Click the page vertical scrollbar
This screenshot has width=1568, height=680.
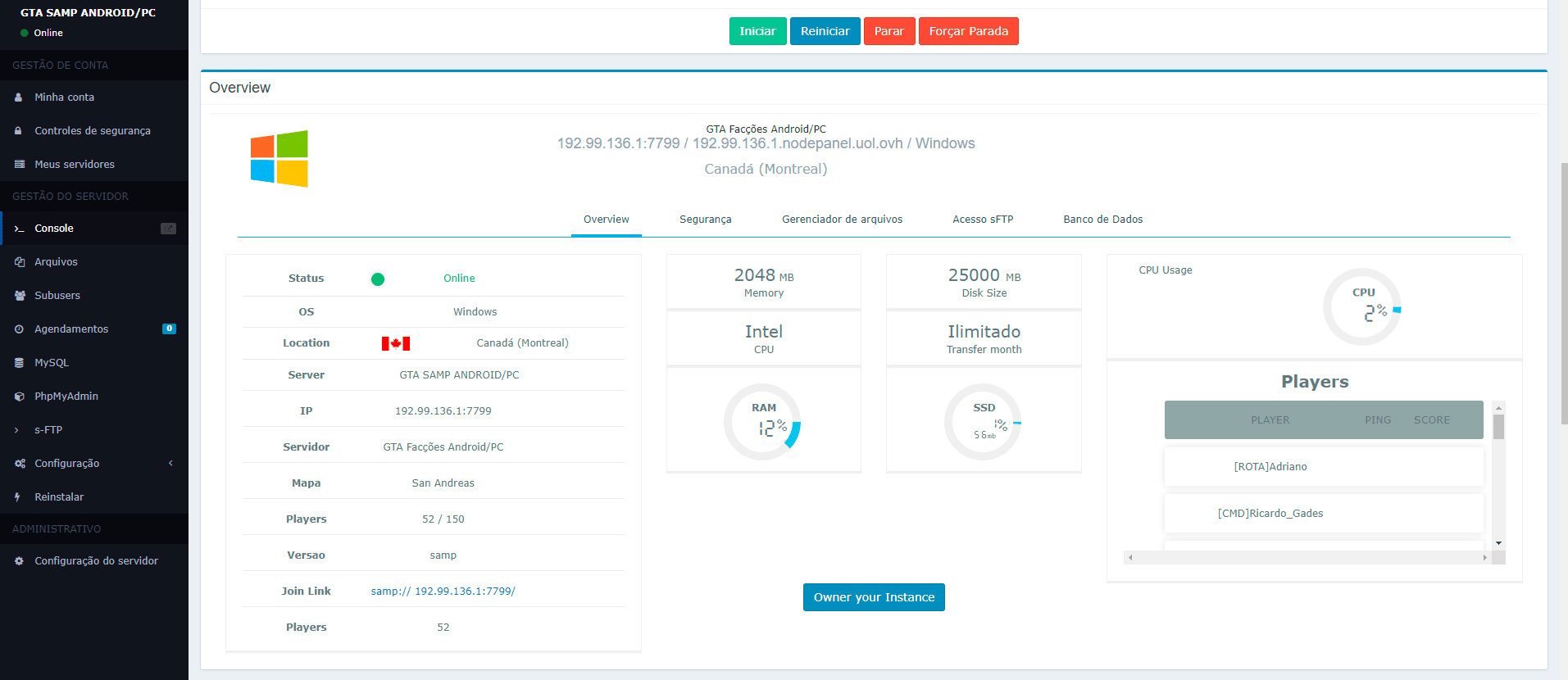tap(1564, 293)
